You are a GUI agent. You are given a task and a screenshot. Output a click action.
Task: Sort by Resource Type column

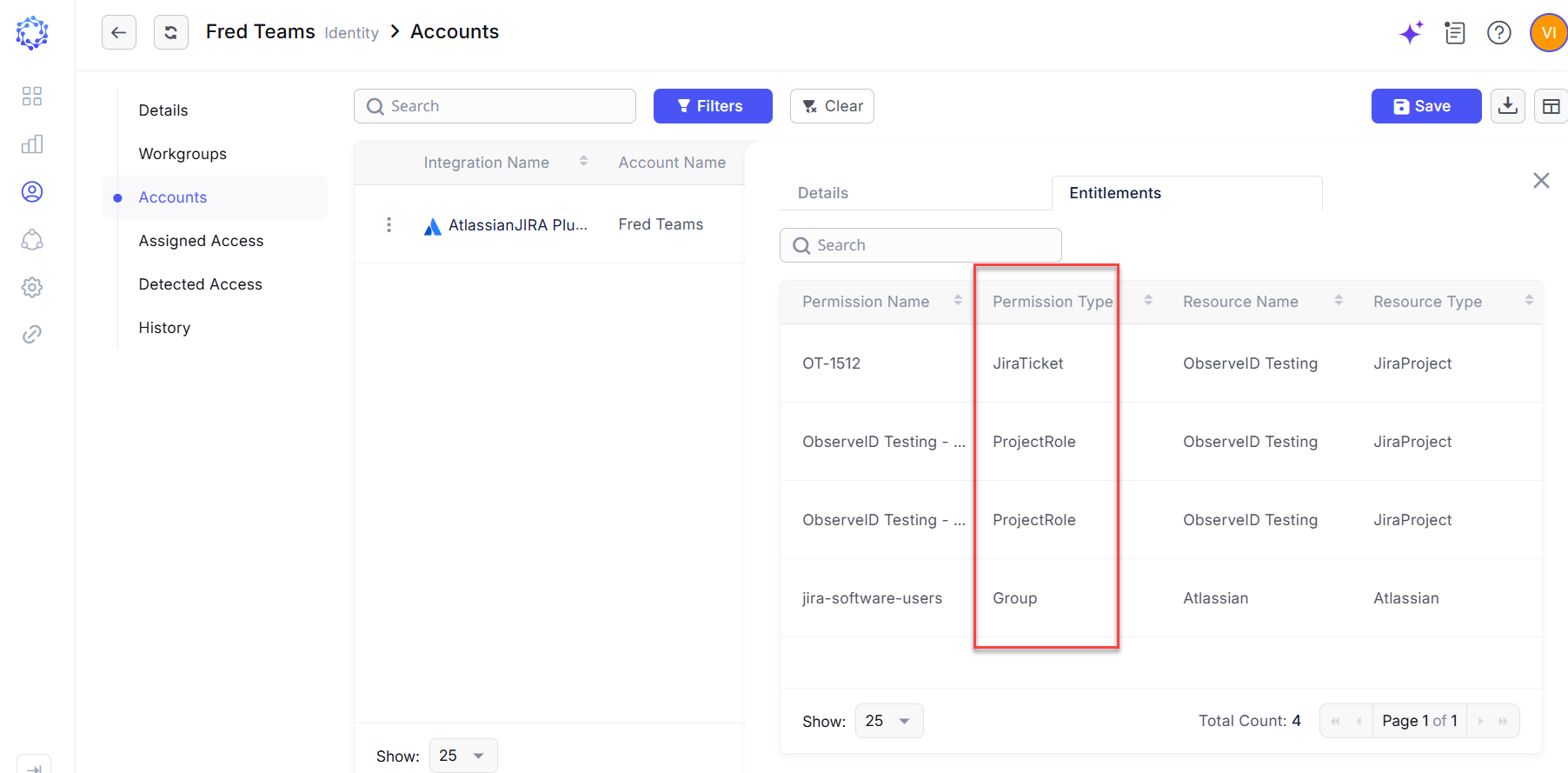click(x=1529, y=301)
